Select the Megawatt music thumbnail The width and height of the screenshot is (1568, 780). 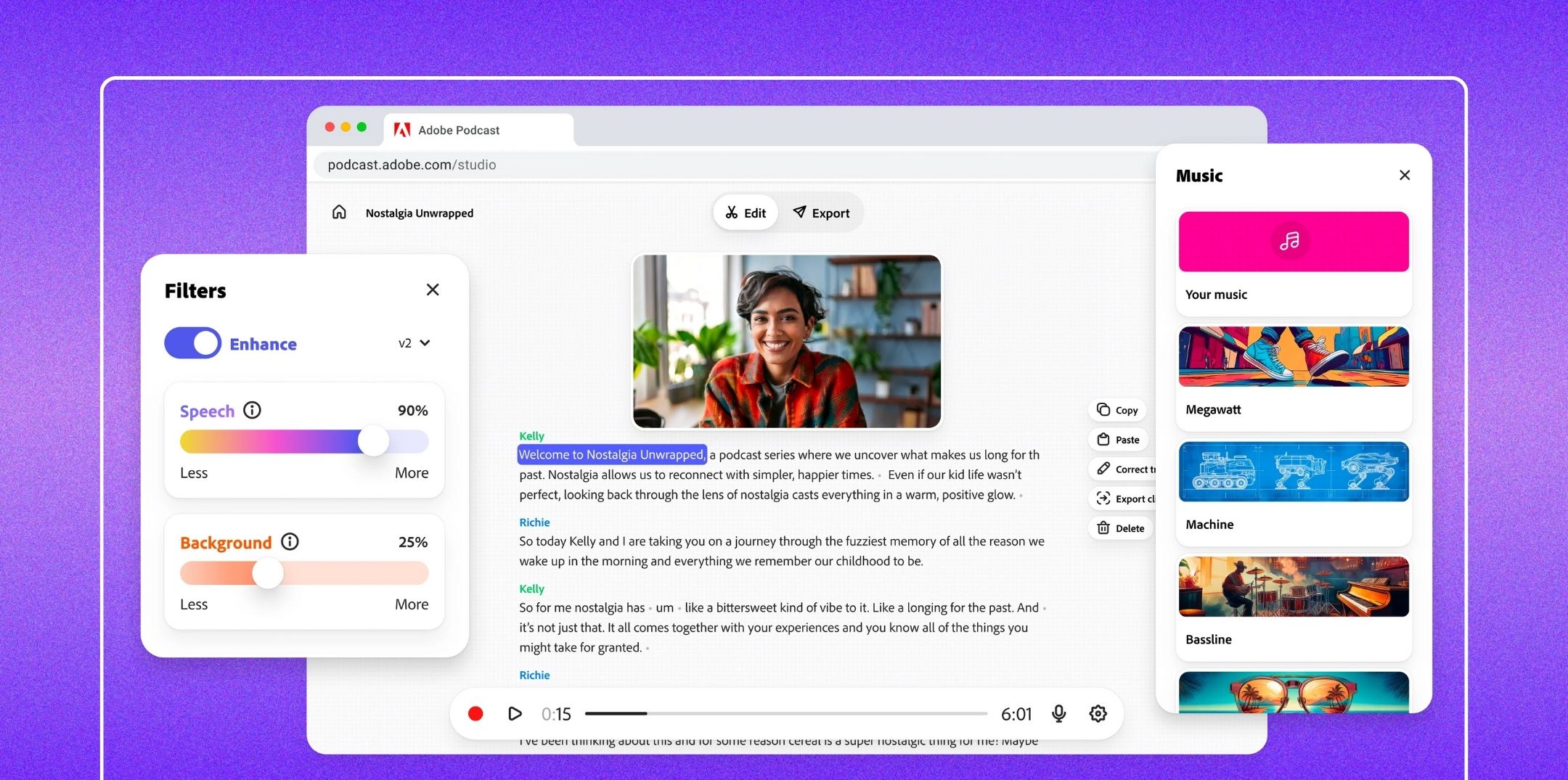(x=1294, y=356)
